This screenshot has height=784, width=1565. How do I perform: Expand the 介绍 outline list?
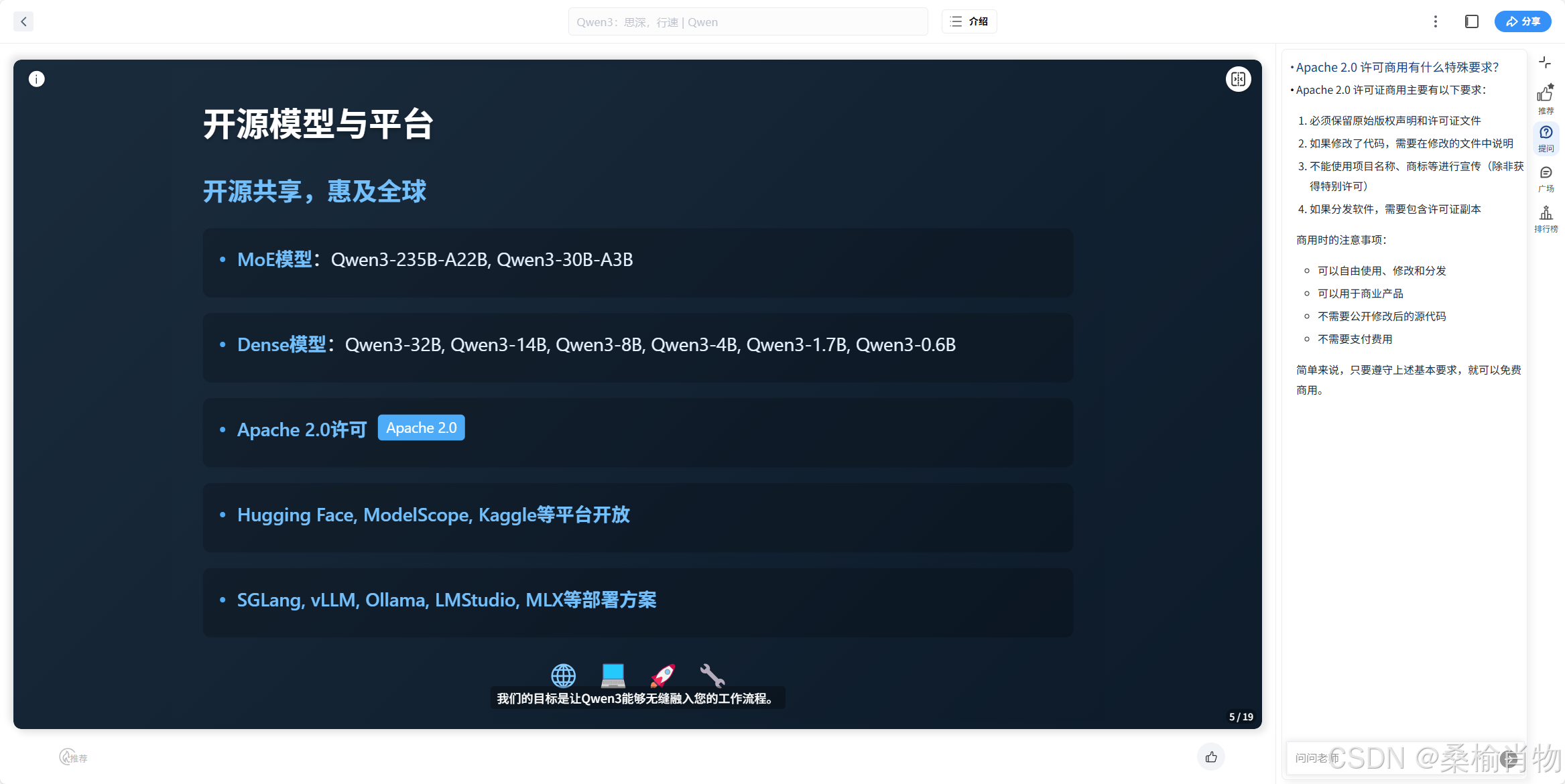[969, 21]
